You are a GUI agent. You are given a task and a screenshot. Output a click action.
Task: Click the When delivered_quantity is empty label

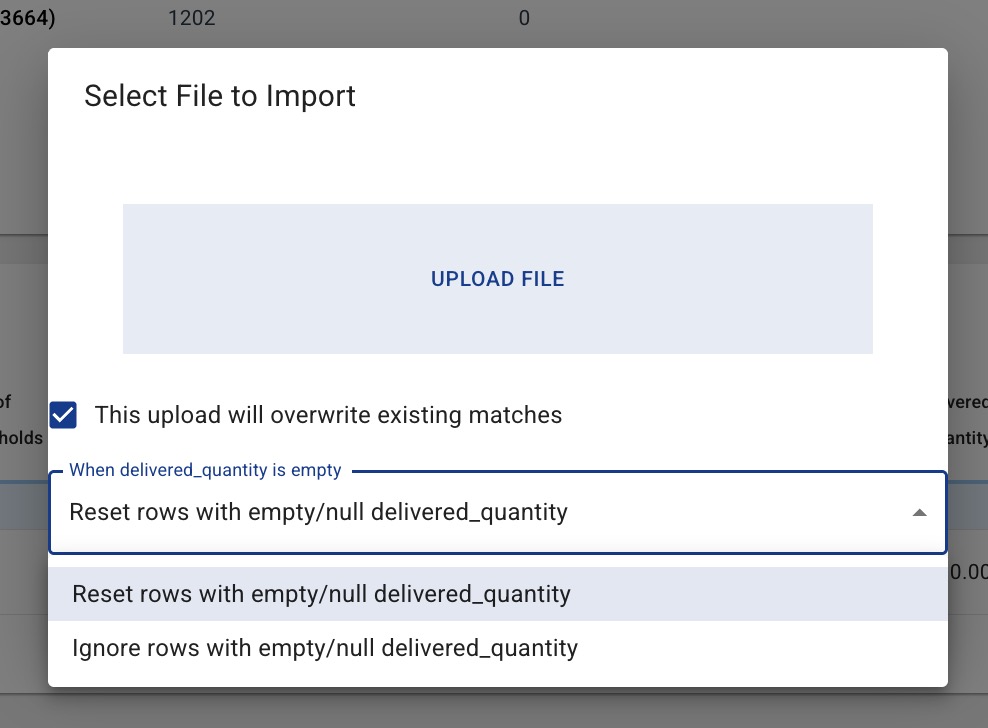tap(205, 470)
